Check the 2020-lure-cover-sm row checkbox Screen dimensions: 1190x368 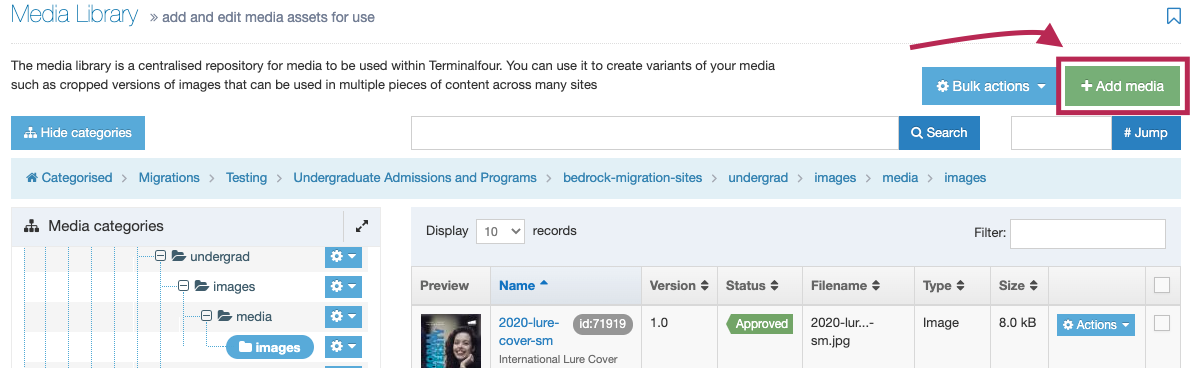coord(1162,323)
